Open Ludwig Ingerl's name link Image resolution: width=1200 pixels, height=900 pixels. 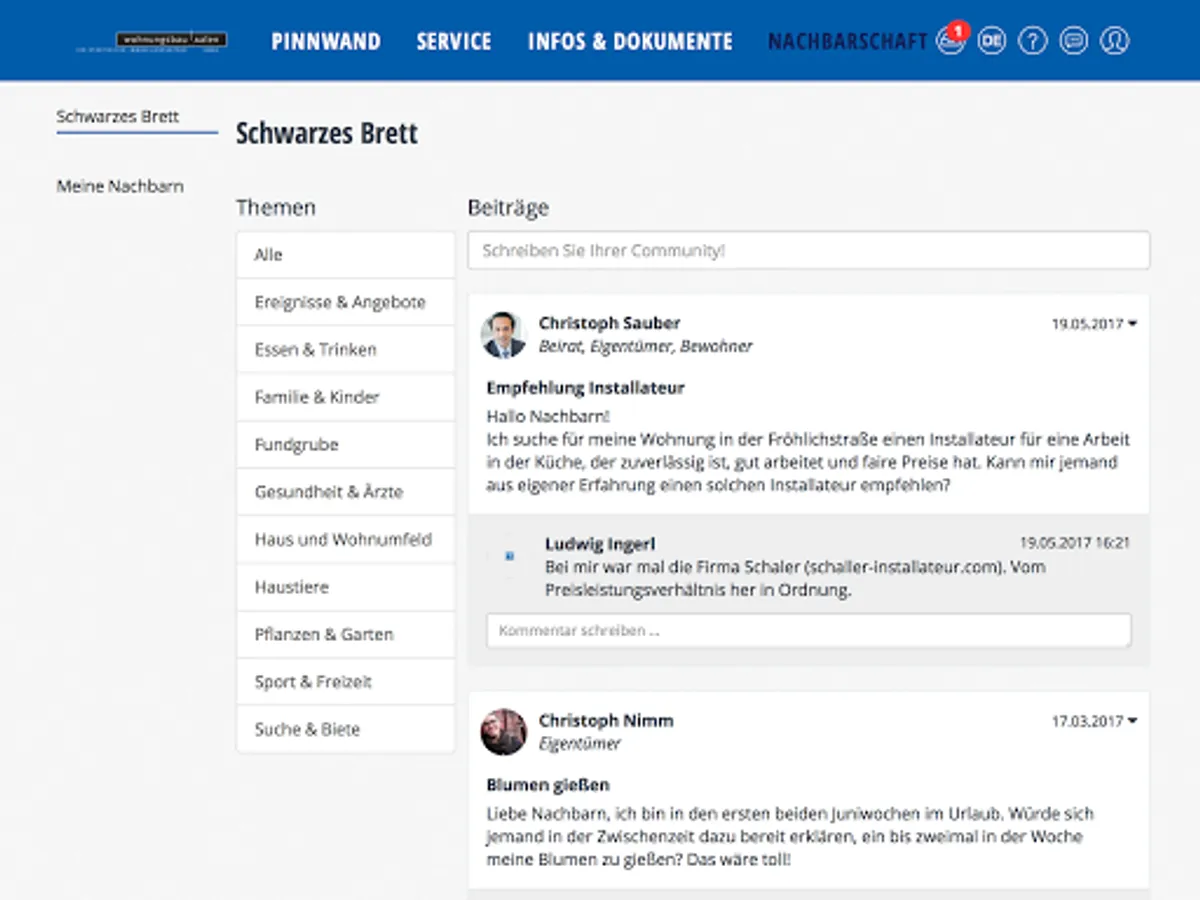[600, 544]
